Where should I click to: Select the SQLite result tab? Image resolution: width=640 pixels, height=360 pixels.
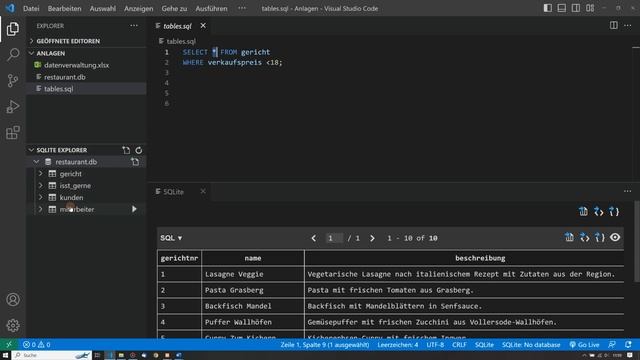(x=173, y=191)
